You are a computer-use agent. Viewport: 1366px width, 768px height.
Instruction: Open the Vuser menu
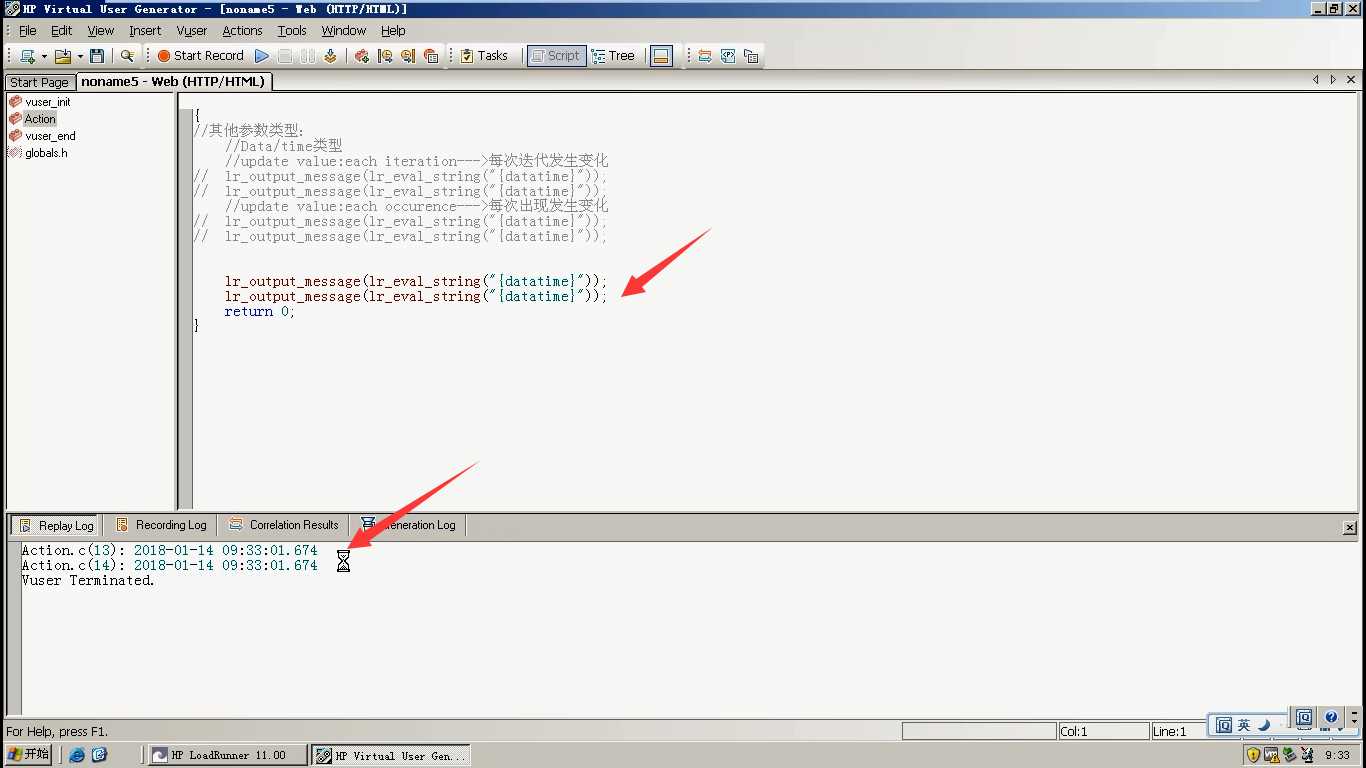[192, 31]
